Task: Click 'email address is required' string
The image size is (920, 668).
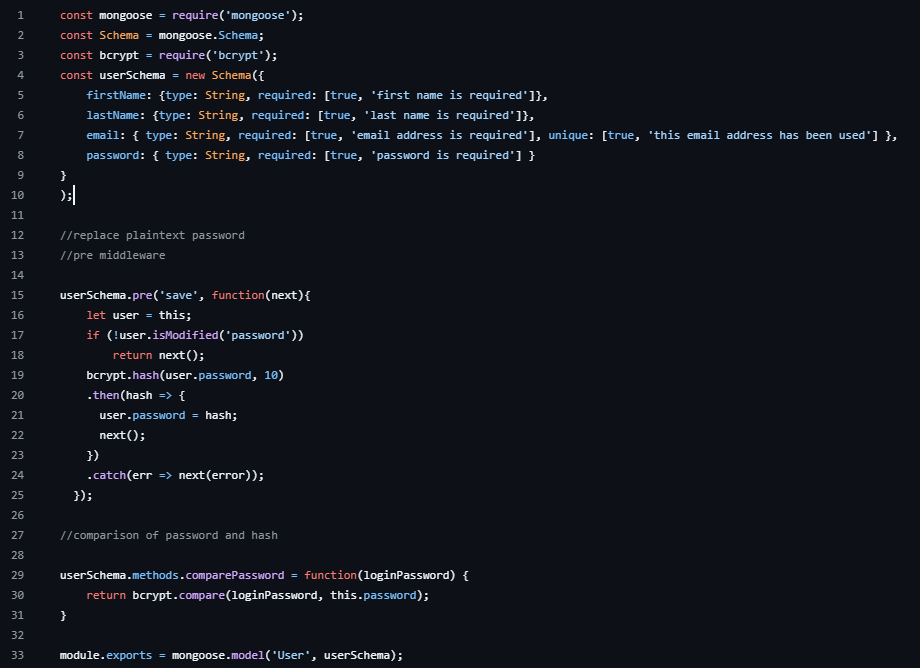Action: [439, 135]
